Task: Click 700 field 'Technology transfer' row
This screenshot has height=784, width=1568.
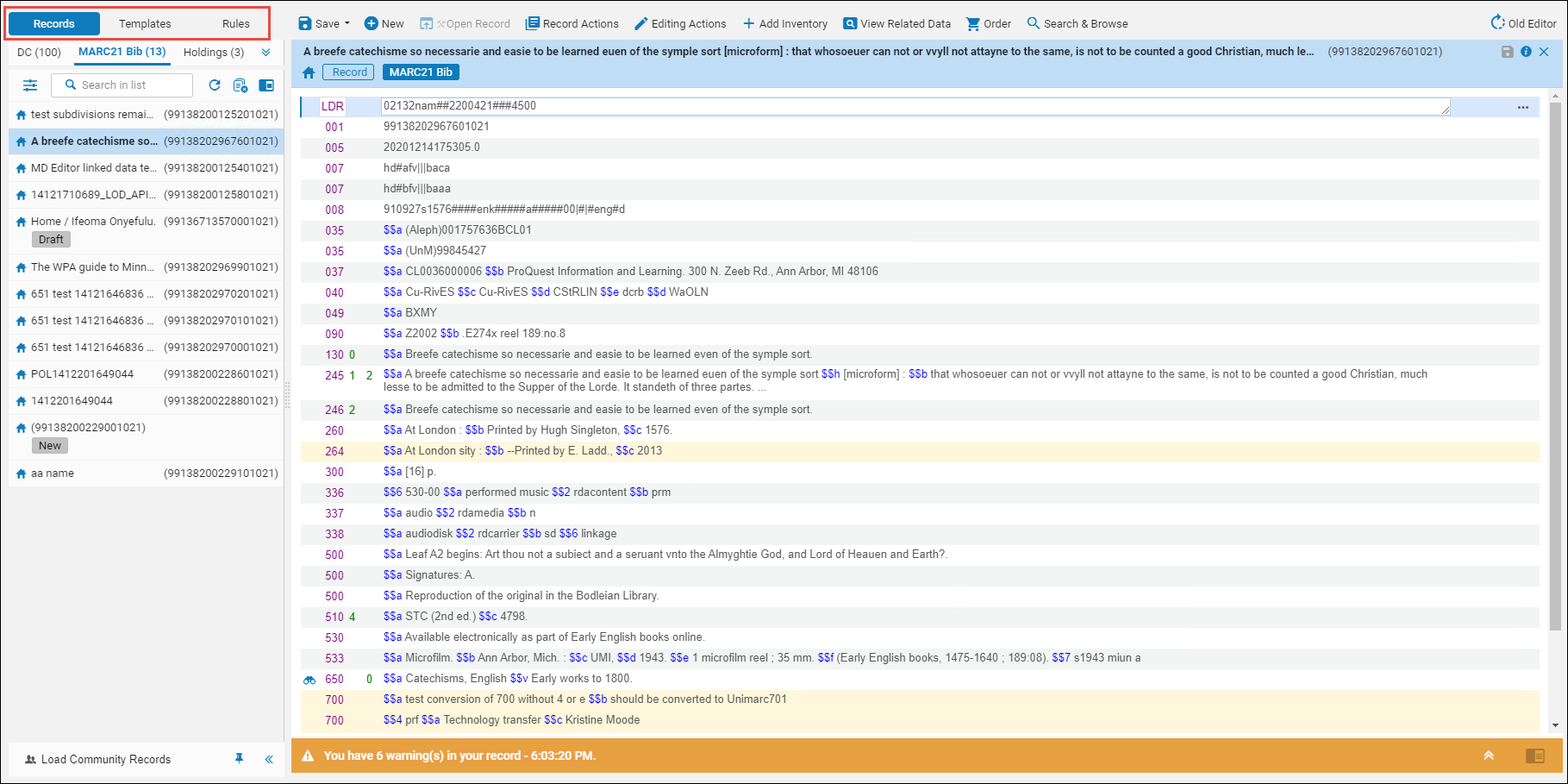Action: [920, 720]
